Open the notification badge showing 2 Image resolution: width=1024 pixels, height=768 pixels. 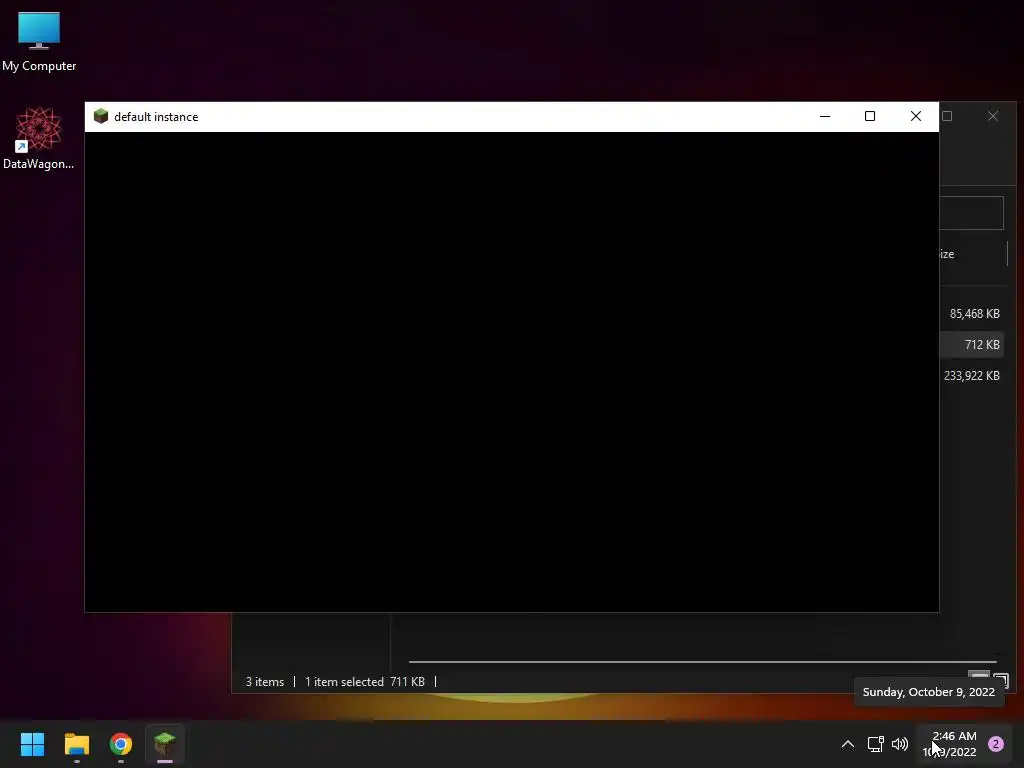coord(995,744)
